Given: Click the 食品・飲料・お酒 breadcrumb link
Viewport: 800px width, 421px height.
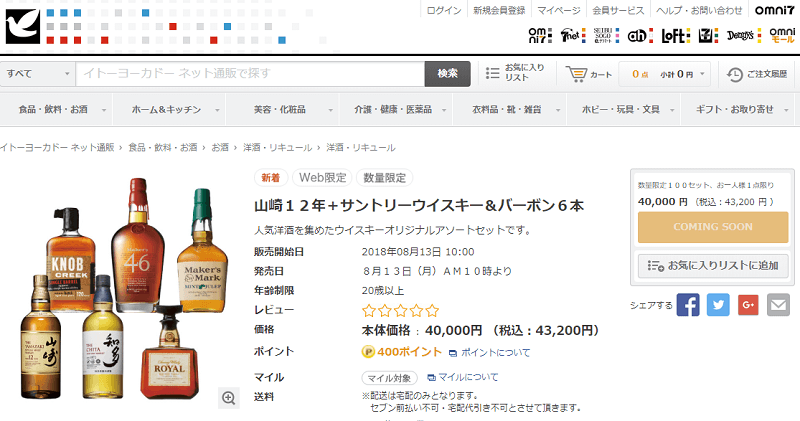Looking at the screenshot, I should point(163,147).
